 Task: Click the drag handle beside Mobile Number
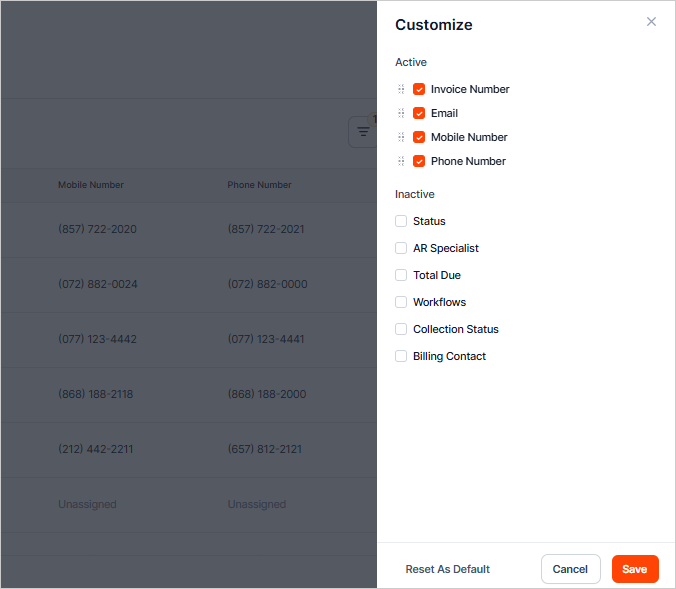(x=401, y=137)
